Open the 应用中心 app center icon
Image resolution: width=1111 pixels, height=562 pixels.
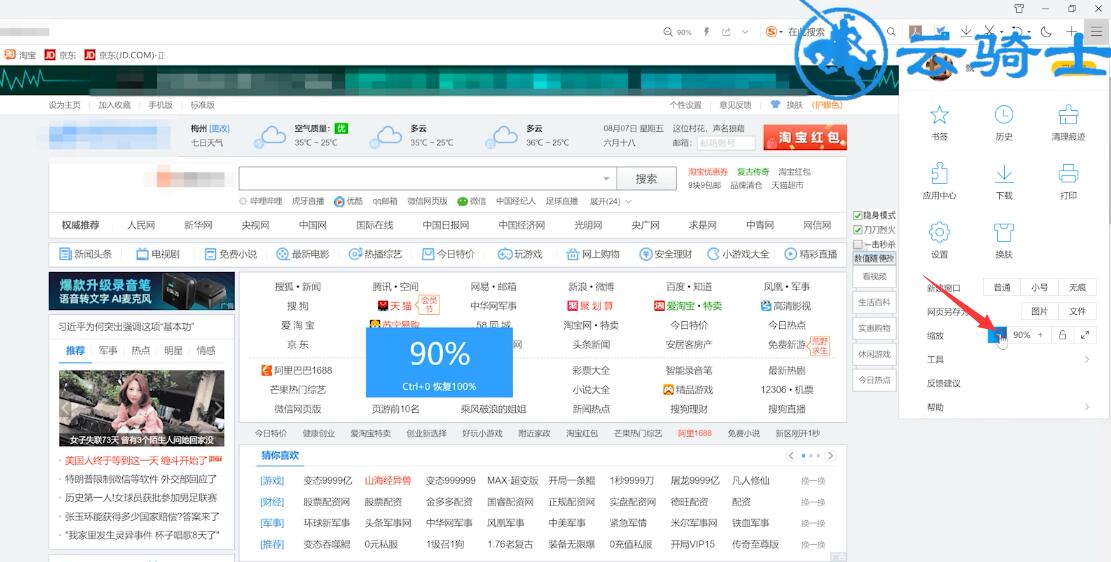point(939,173)
